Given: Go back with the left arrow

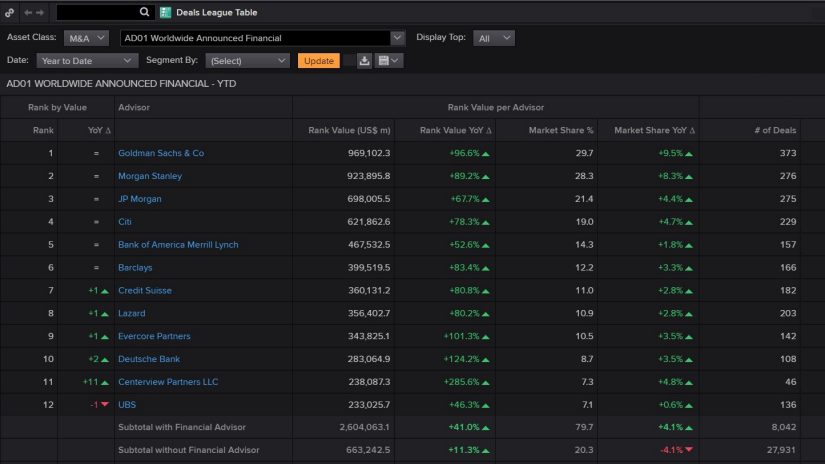Looking at the screenshot, I should [28, 13].
